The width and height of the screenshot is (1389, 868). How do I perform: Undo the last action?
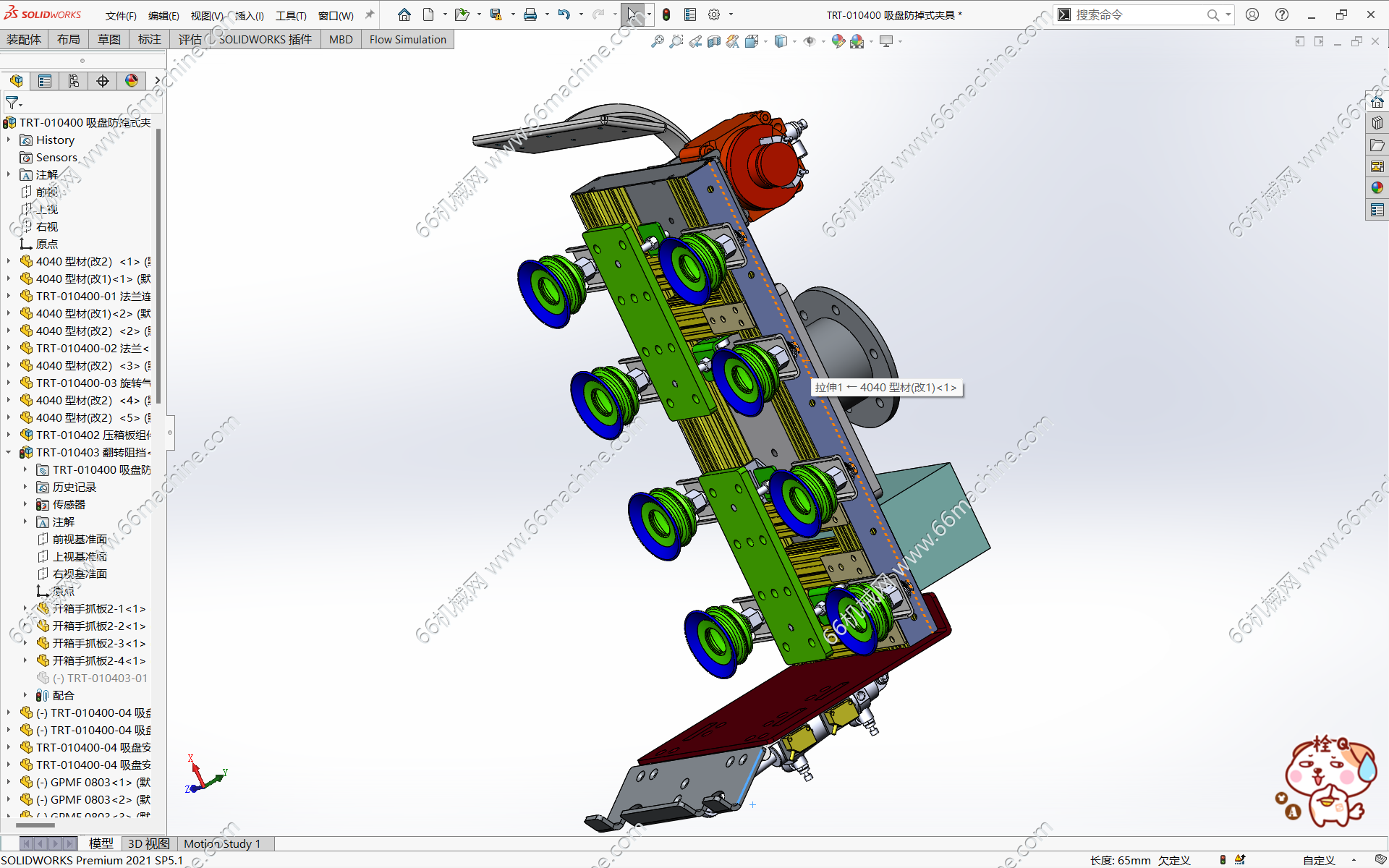coord(564,14)
